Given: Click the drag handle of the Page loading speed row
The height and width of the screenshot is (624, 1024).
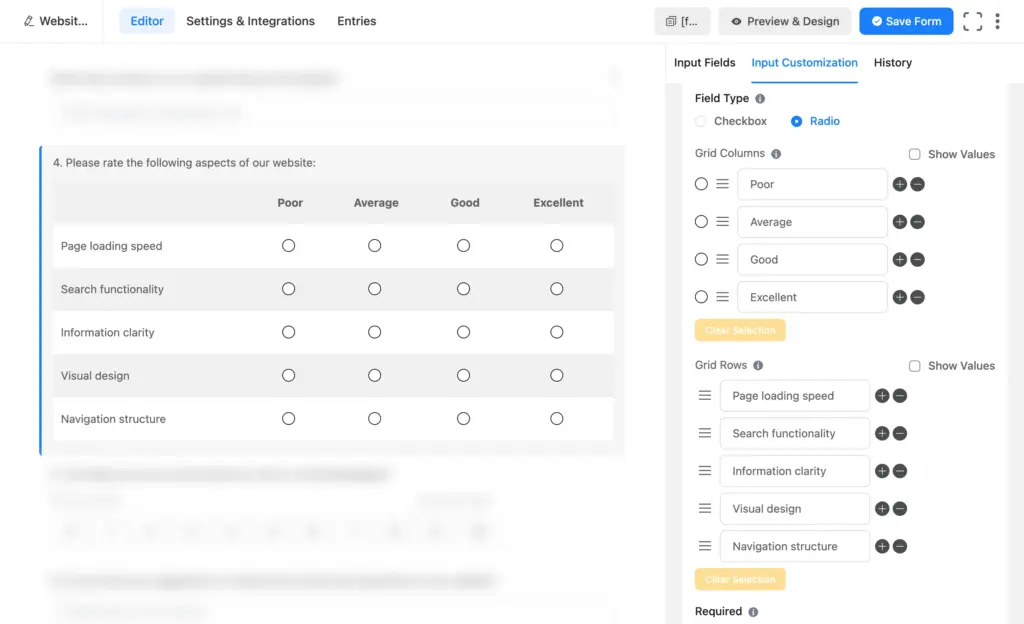Looking at the screenshot, I should point(705,396).
